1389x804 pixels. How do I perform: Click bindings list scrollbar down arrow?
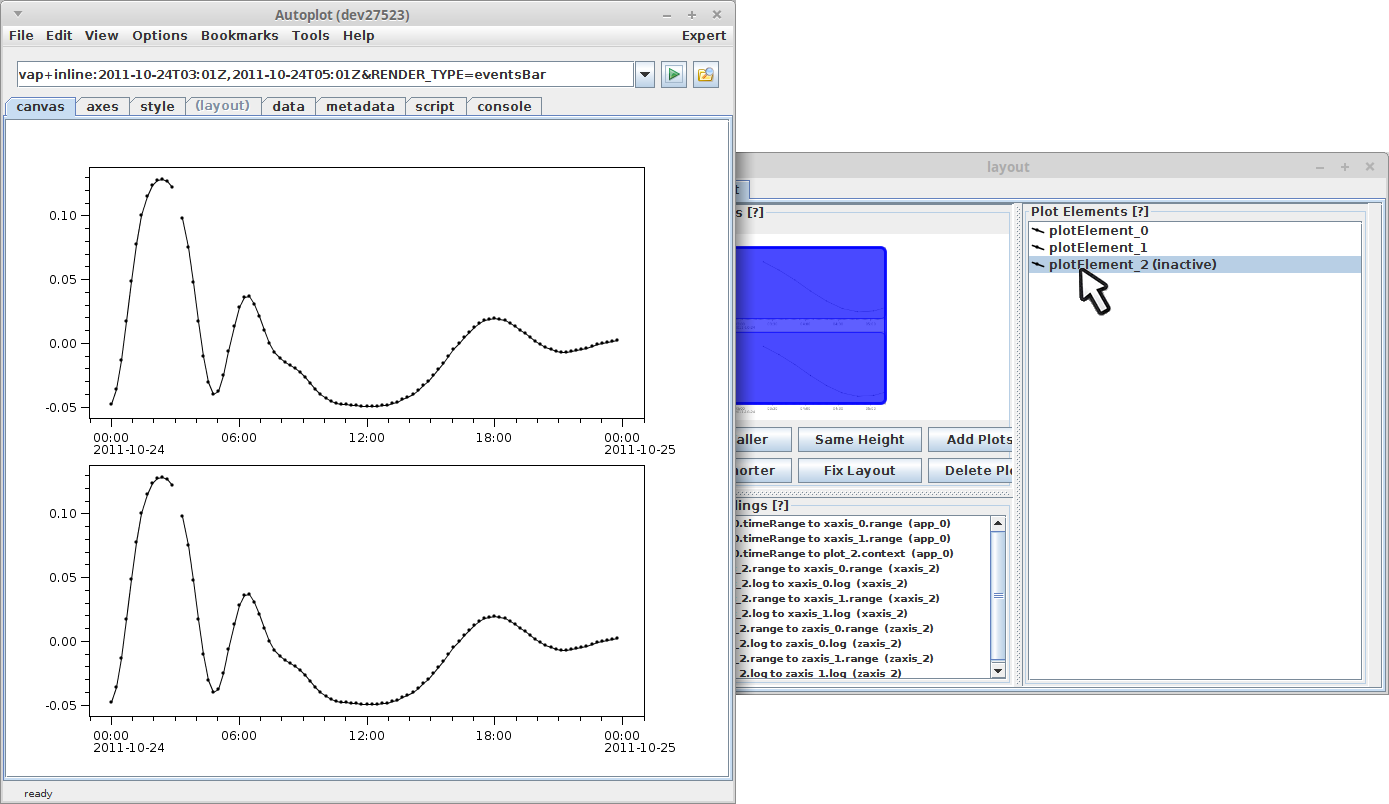[x=997, y=669]
